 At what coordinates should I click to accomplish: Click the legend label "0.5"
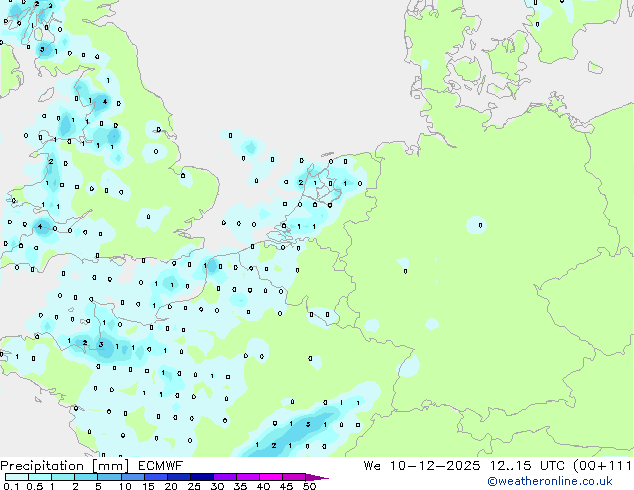click(35, 486)
